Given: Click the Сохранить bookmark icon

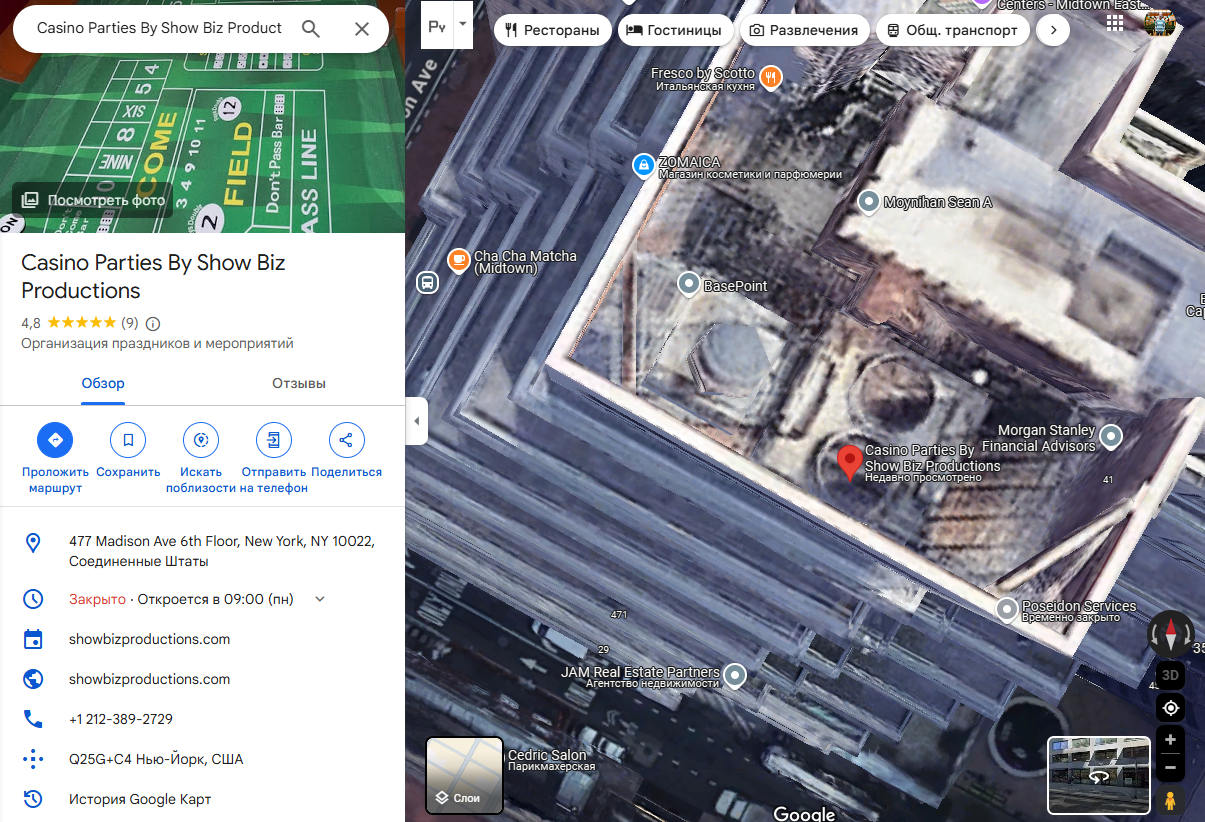Looking at the screenshot, I should (128, 439).
